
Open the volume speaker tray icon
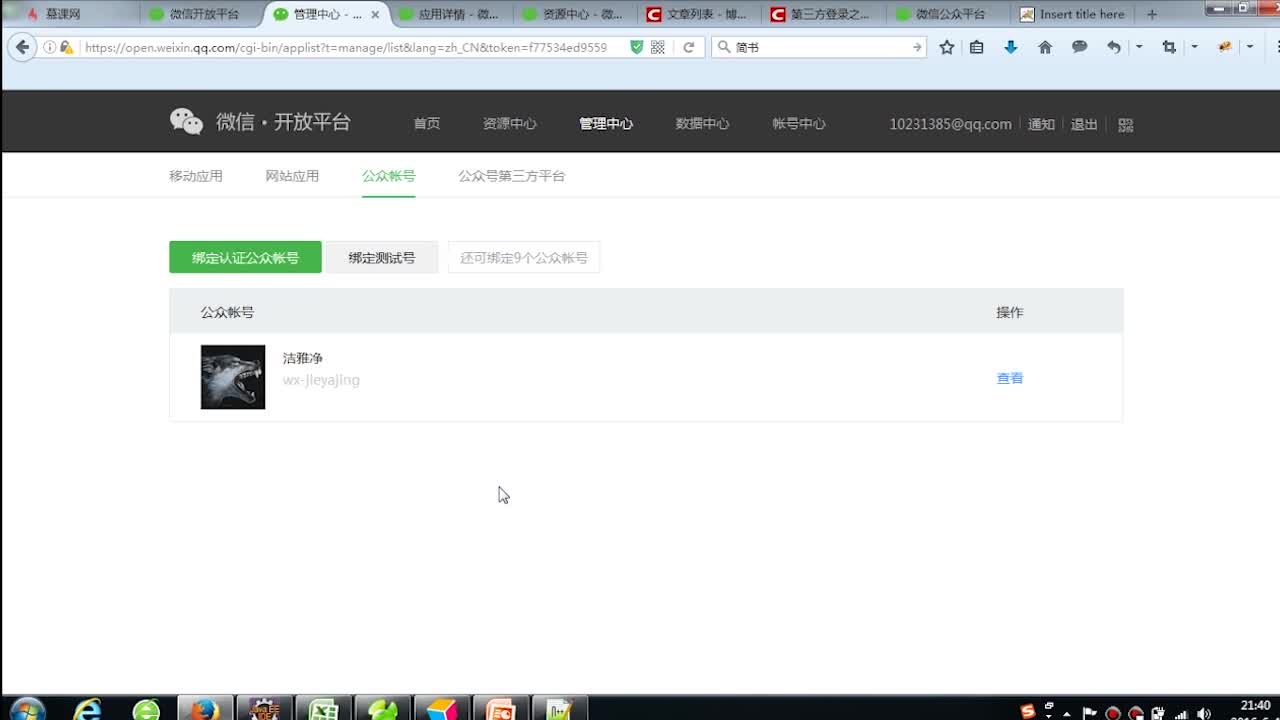[x=1204, y=714]
